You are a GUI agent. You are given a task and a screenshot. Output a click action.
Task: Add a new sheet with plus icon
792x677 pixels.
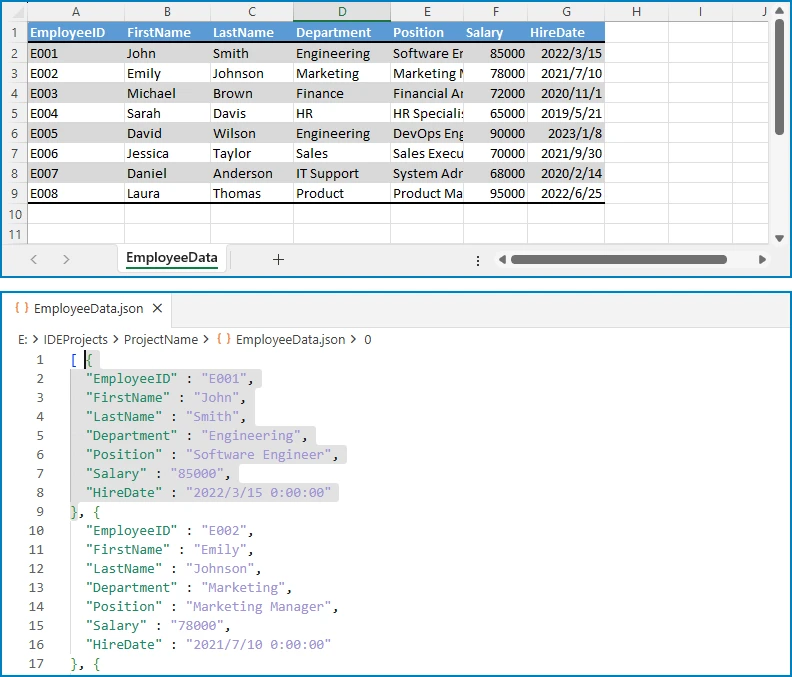(x=278, y=260)
